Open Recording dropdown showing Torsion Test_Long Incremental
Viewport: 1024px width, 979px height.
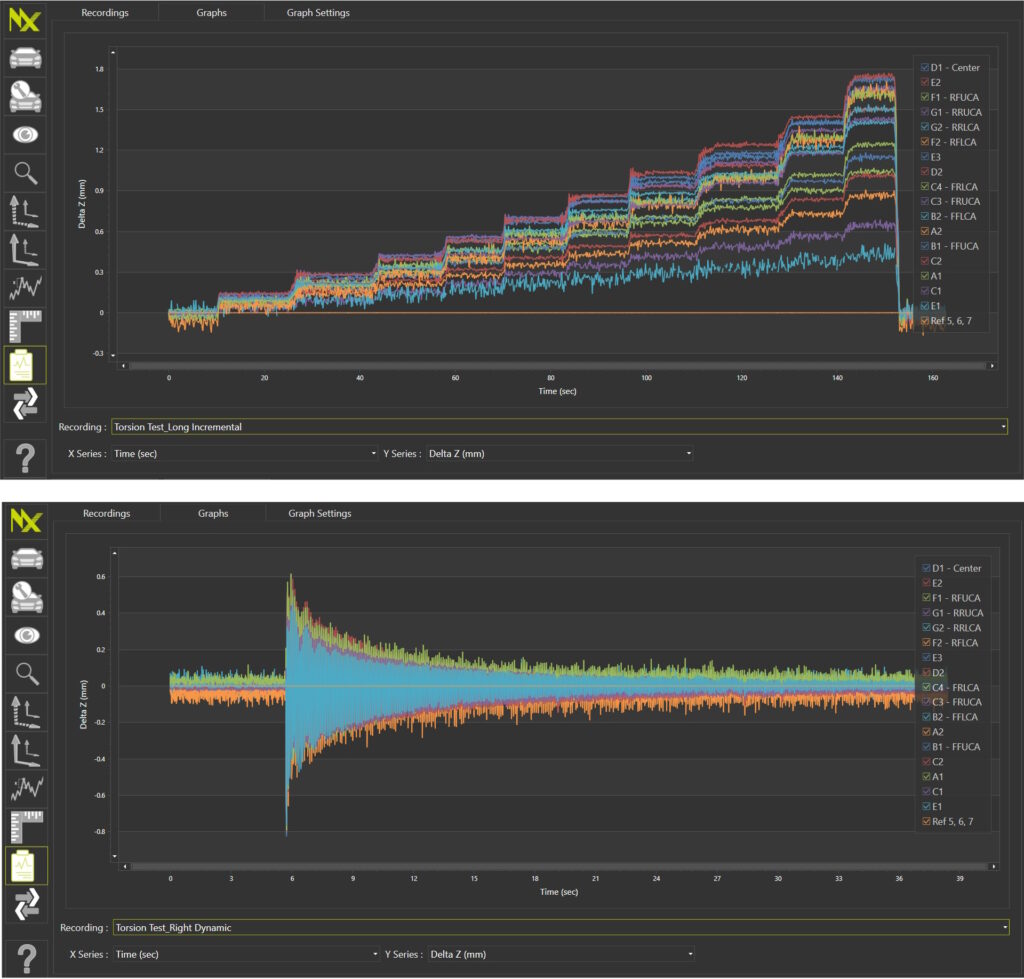click(559, 427)
